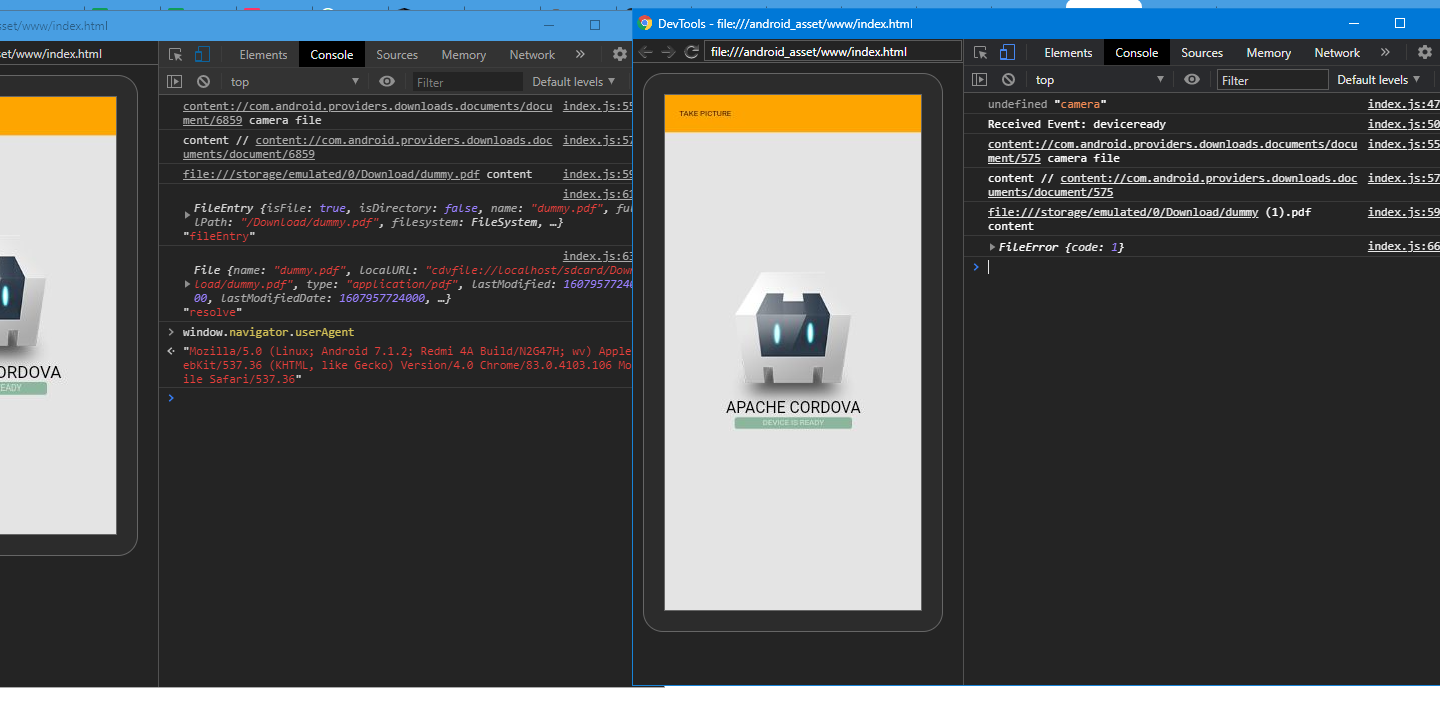Select Console tab in left DevTools window
Screen dimensions: 1440x703
(331, 55)
